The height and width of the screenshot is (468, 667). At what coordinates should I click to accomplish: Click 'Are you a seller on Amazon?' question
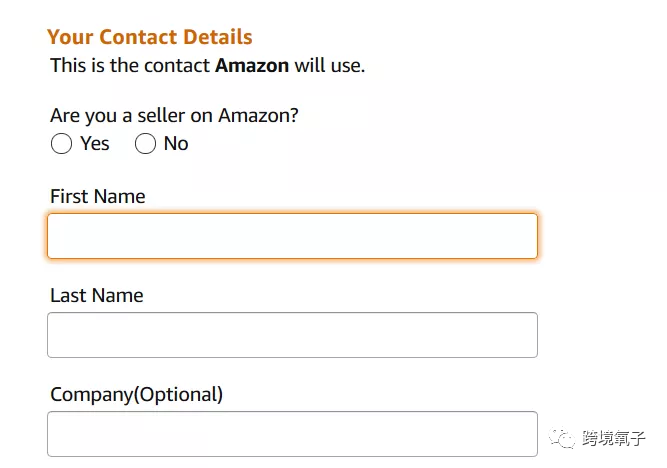[174, 116]
